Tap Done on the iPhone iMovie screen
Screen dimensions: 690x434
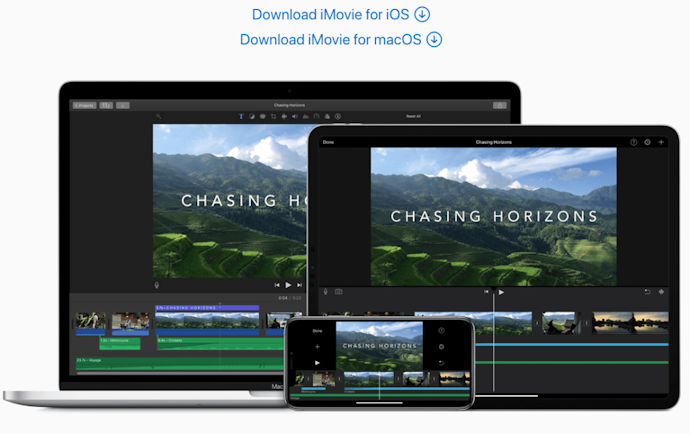(x=317, y=331)
